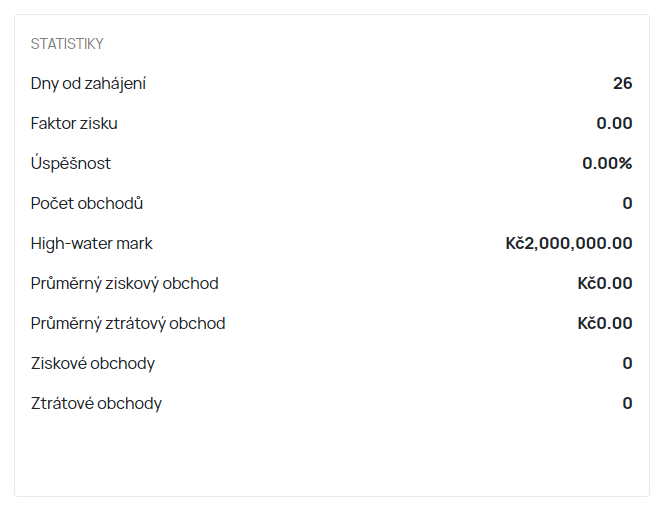The image size is (659, 515).
Task: Select the Dny od zahájení label
Action: (88, 84)
